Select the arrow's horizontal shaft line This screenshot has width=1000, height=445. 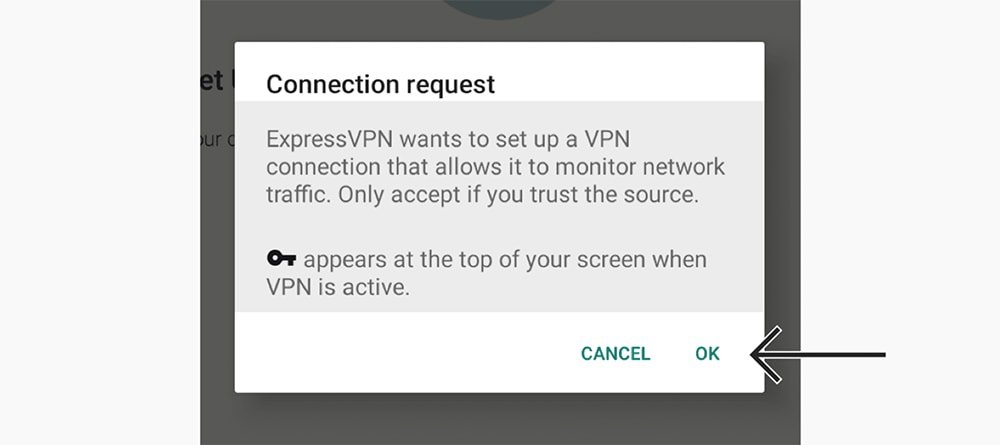click(829, 354)
